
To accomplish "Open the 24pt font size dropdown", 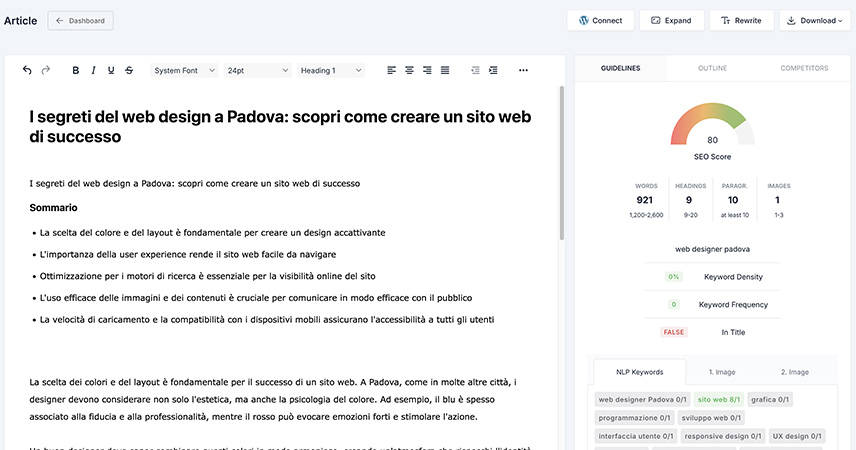I will (x=257, y=70).
